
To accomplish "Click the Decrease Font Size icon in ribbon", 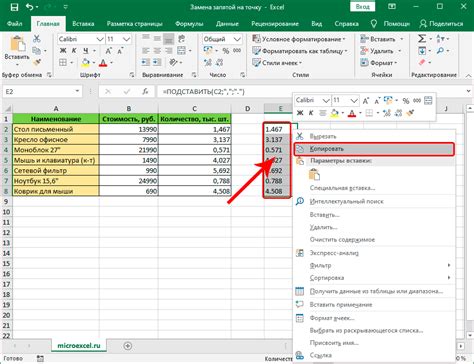I will [120, 51].
